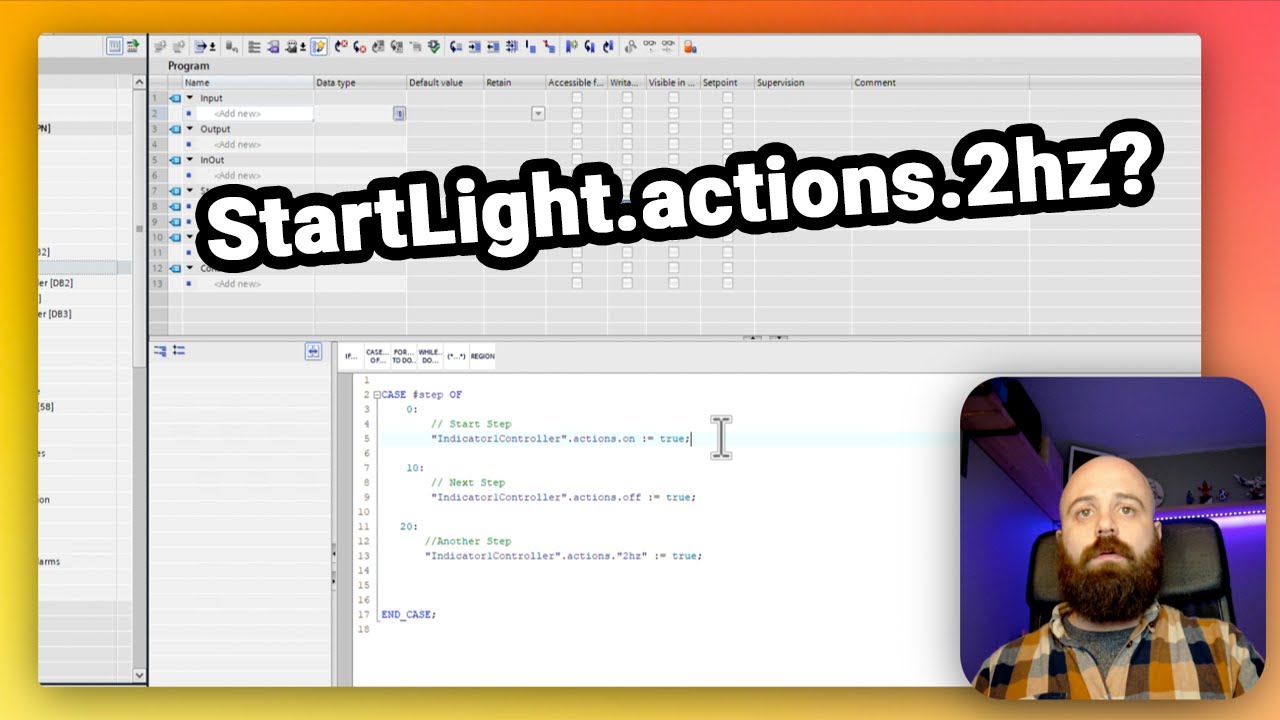Viewport: 1280px width, 720px height.
Task: Click the green arrow icon above the project tree
Action: tap(132, 46)
